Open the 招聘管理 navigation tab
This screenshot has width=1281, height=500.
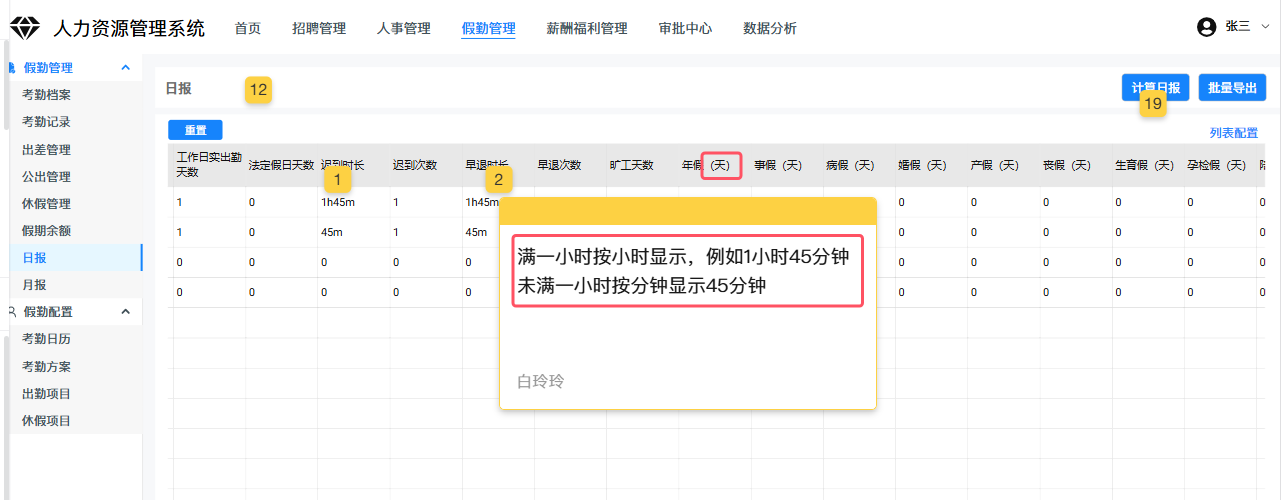click(319, 28)
